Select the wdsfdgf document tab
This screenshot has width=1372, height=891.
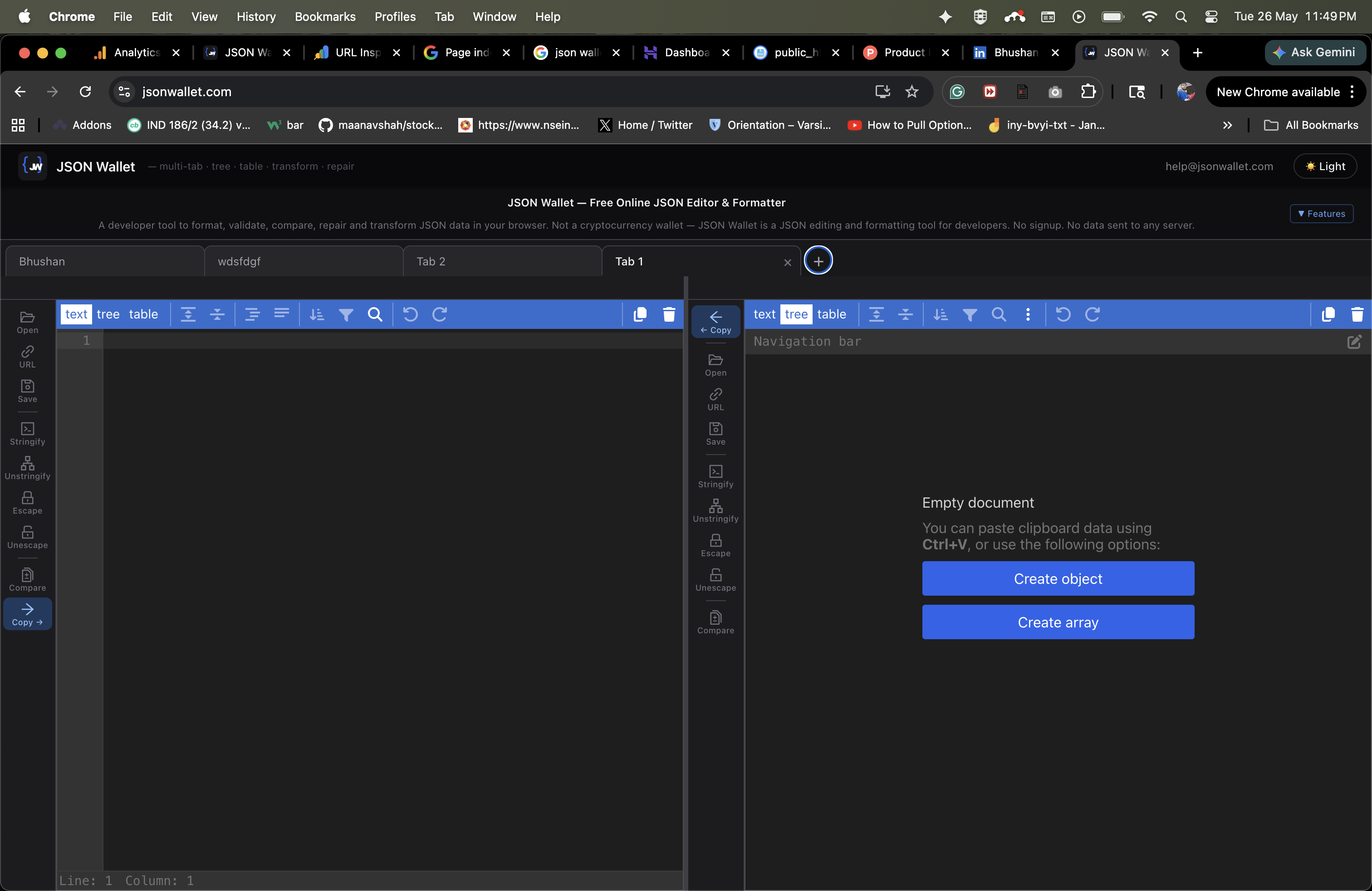(x=304, y=262)
